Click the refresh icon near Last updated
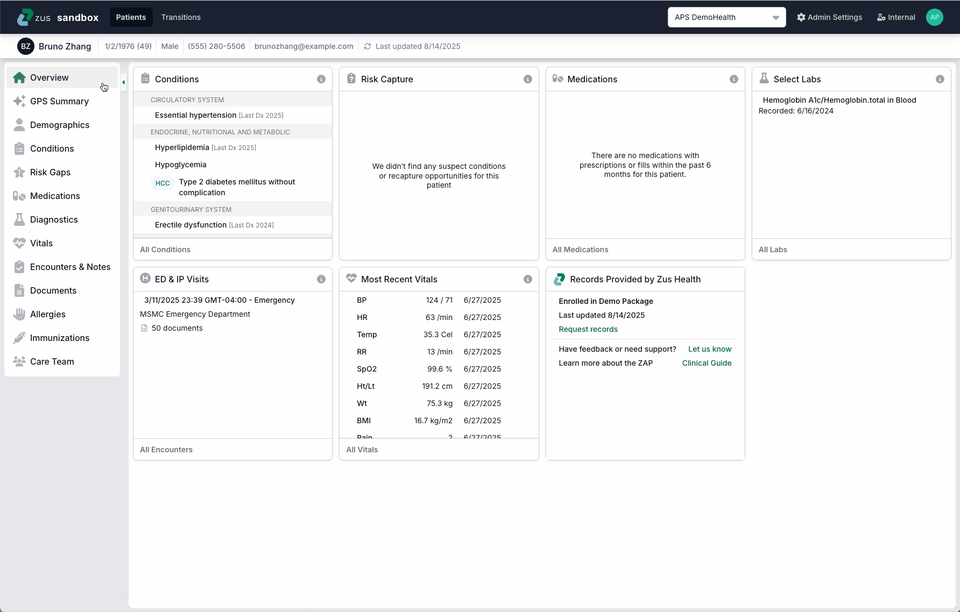This screenshot has width=960, height=612. coord(367,46)
